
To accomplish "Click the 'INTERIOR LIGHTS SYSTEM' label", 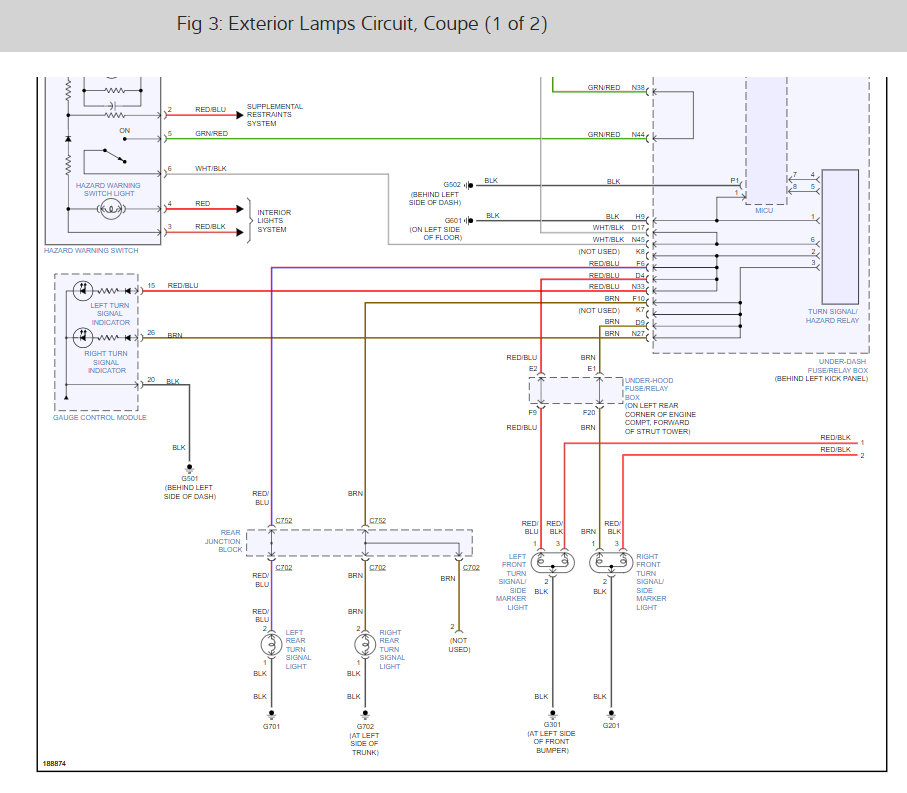I will [x=274, y=221].
